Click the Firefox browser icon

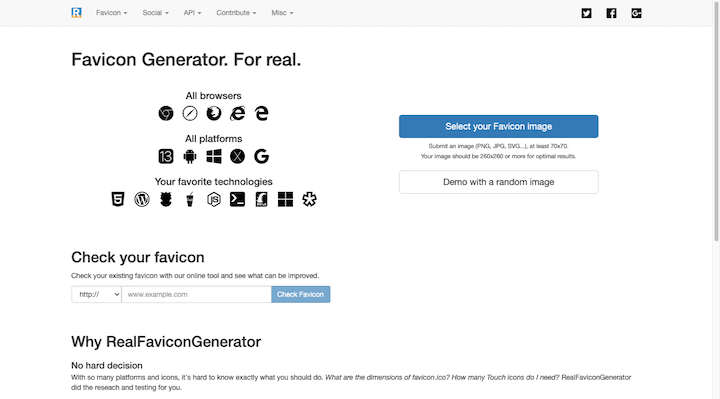[x=214, y=113]
